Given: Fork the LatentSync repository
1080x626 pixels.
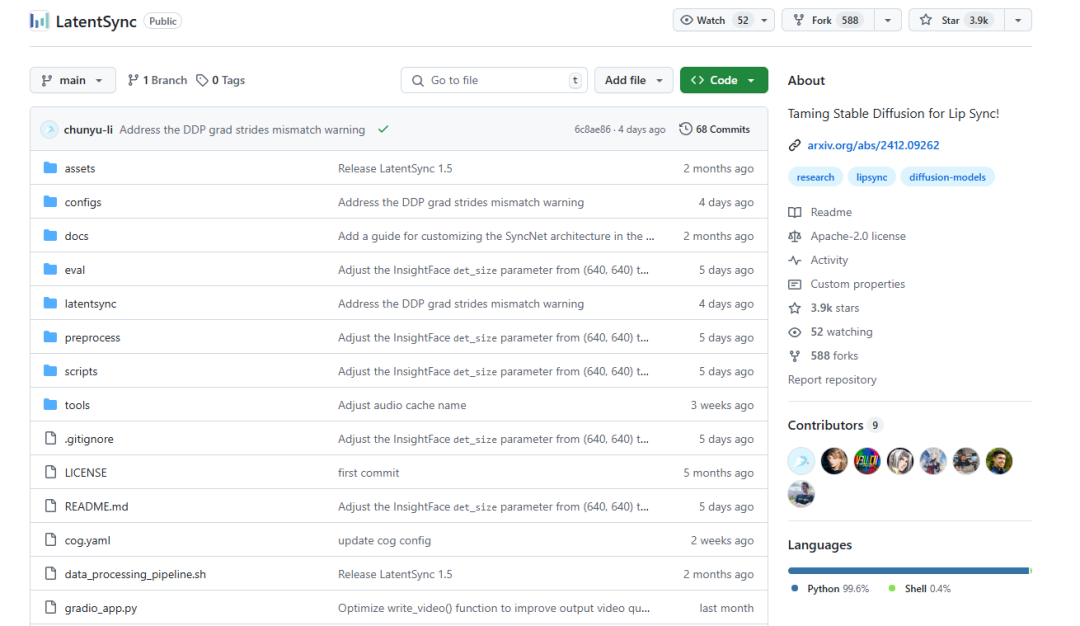Looking at the screenshot, I should pyautogui.click(x=828, y=21).
